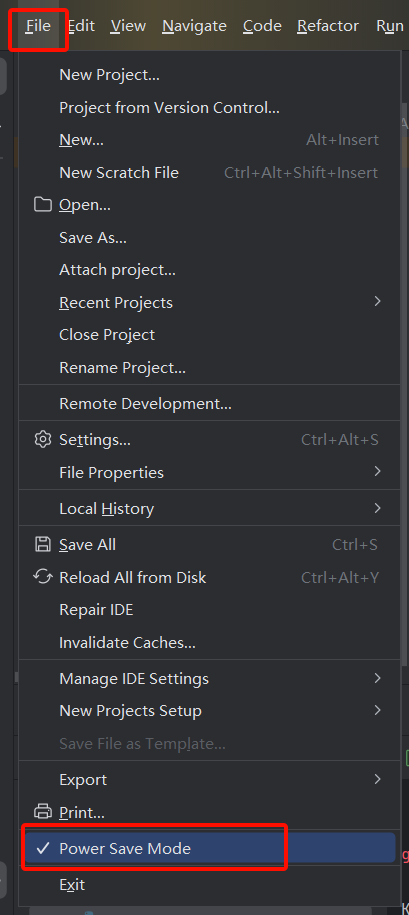Click the folder icon beside Open
The height and width of the screenshot is (915, 409).
(43, 205)
